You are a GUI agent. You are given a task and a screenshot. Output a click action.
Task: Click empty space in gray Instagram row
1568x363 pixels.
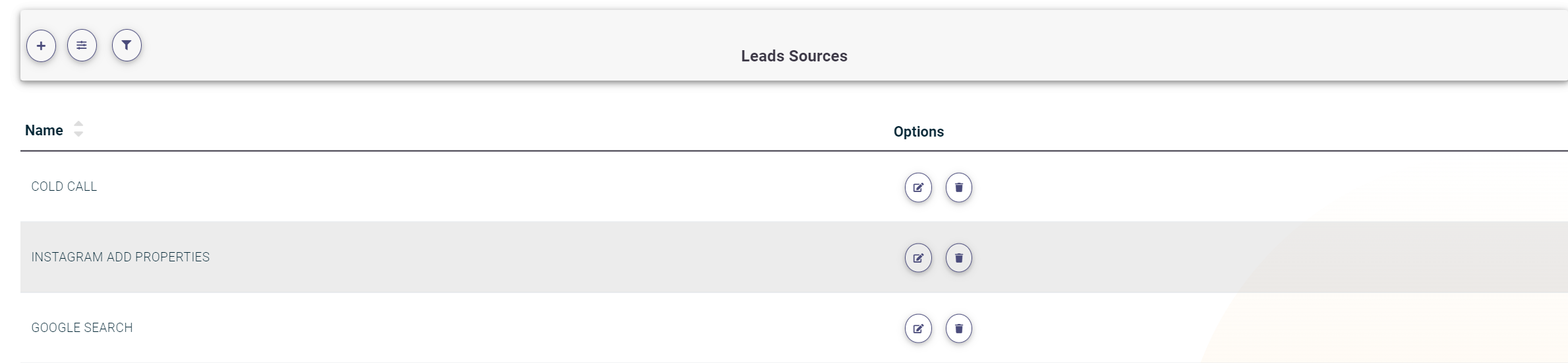click(x=527, y=257)
